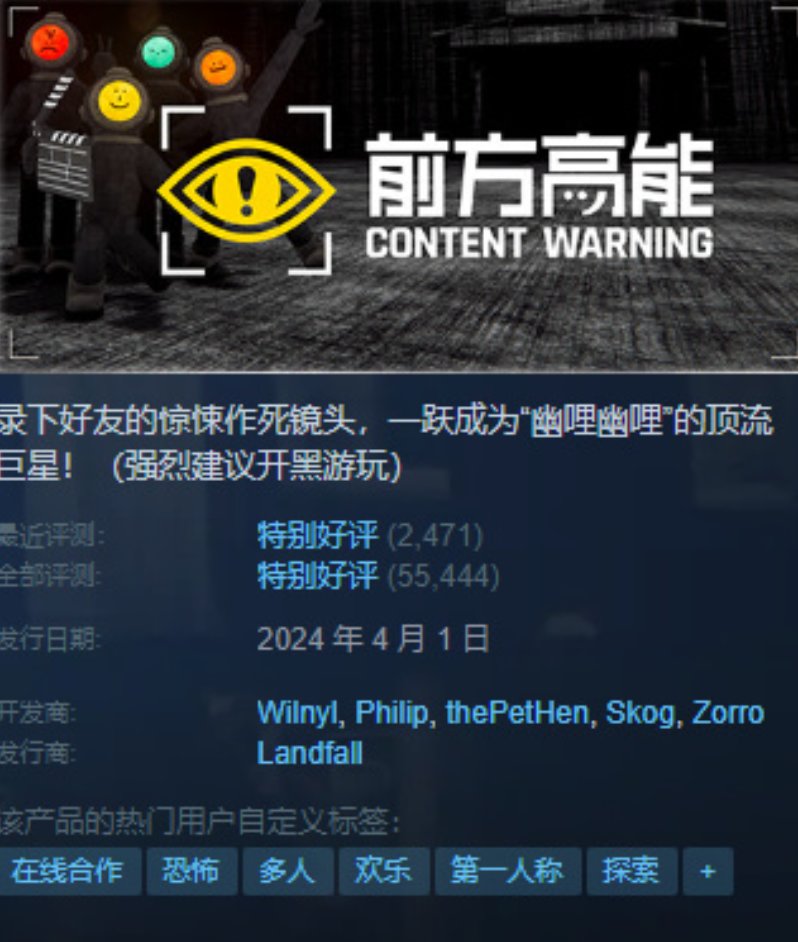
Task: Click the red angry face character
Action: pos(51,40)
